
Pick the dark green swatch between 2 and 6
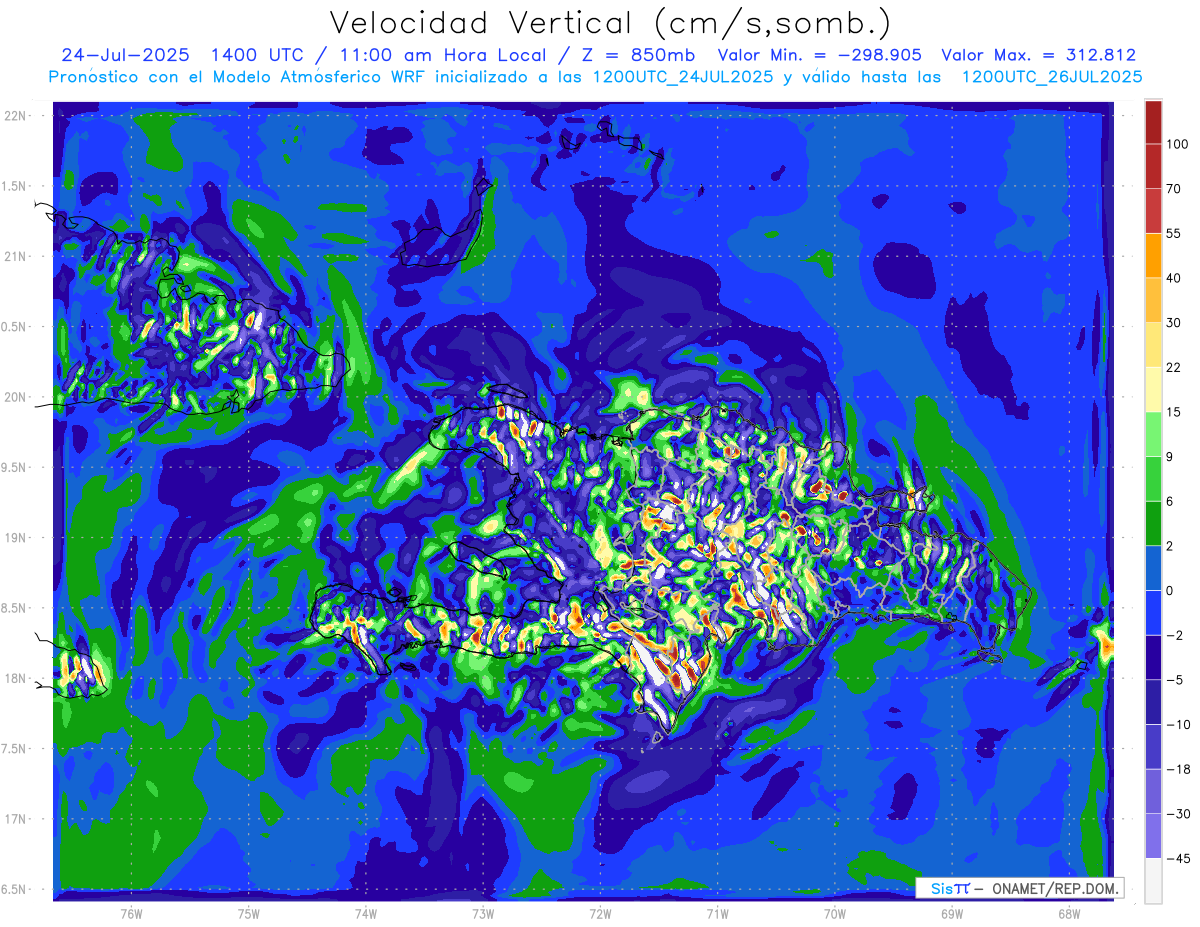pos(1153,524)
